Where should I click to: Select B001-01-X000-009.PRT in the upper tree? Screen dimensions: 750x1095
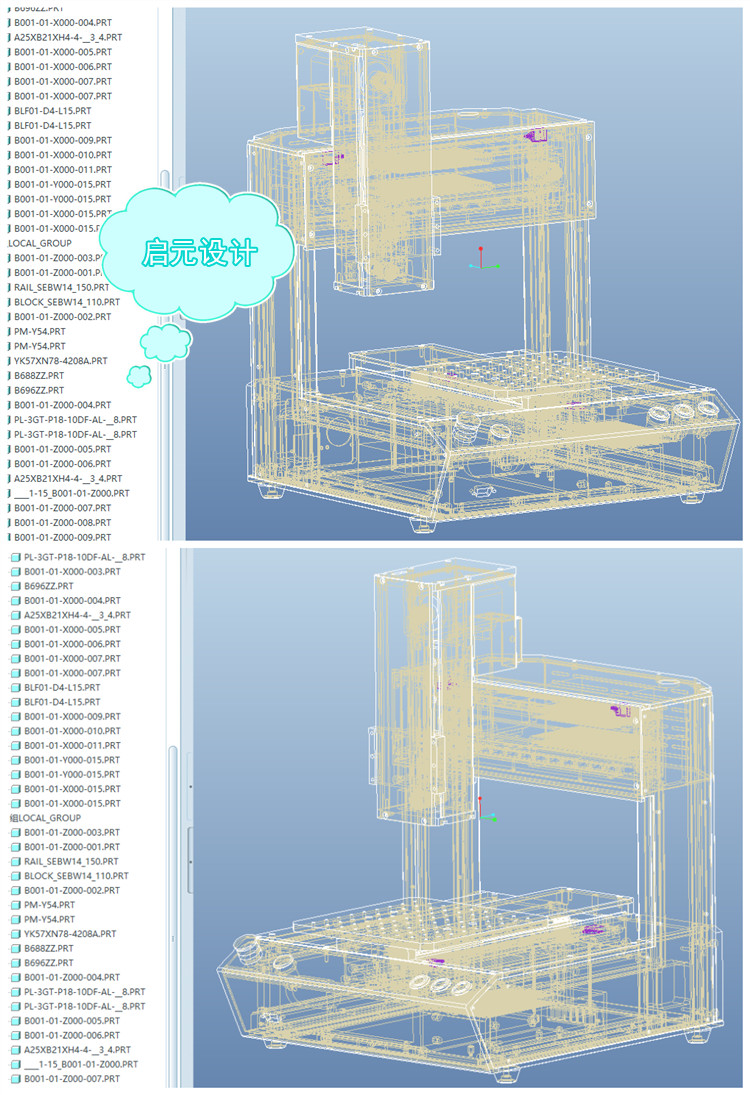point(63,140)
